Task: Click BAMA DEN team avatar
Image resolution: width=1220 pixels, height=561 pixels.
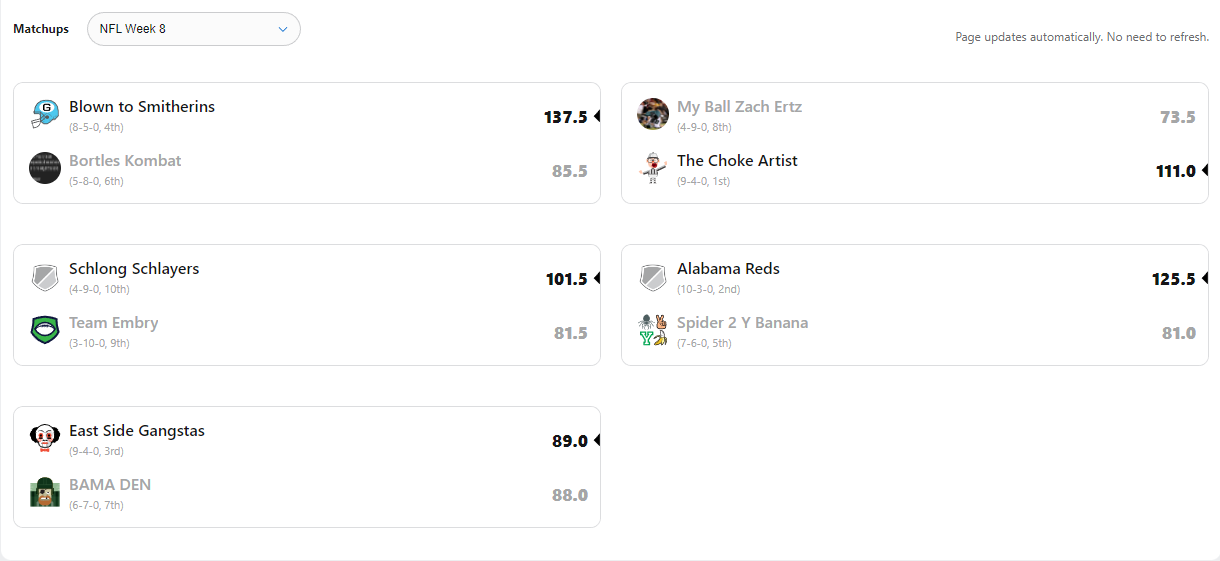Action: click(45, 492)
